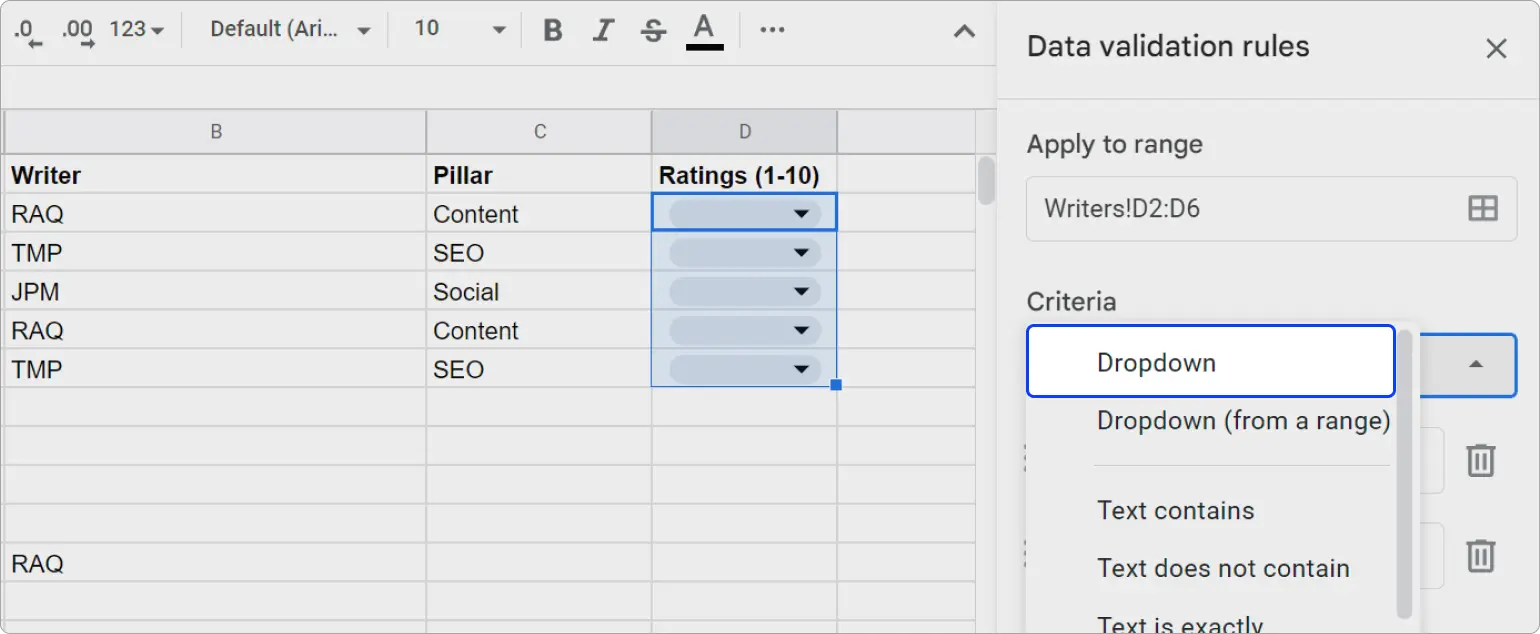Viewport: 1540px width, 634px height.
Task: Open more toolbar options with the three dots
Action: coord(772,30)
